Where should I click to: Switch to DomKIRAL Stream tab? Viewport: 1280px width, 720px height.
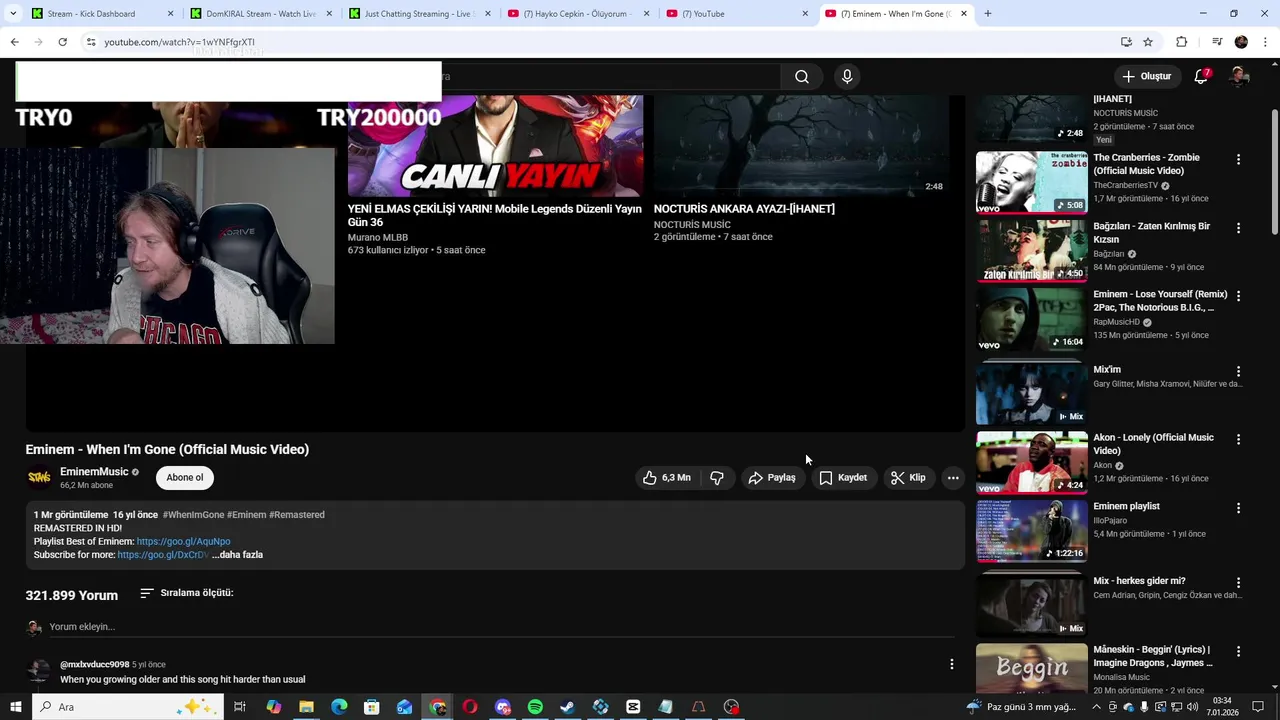260,14
